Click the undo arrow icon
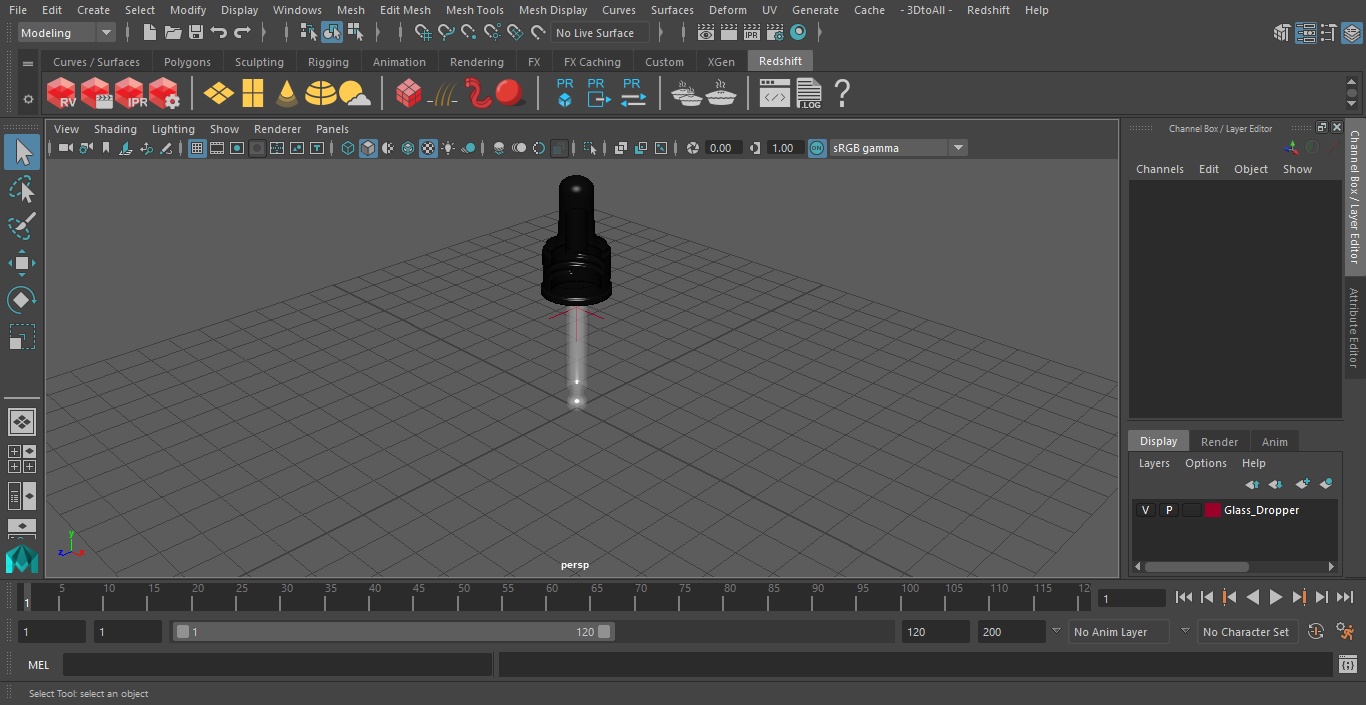The image size is (1366, 705). point(219,33)
